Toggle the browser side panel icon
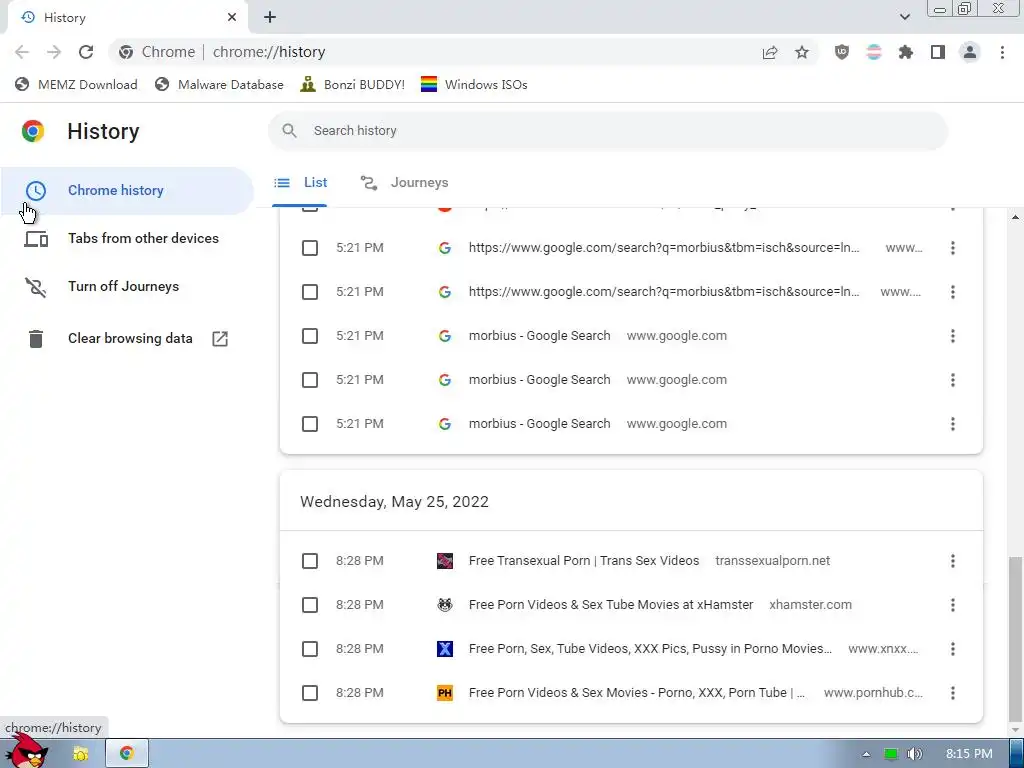Screen dimensions: 1024x768 click(x=938, y=52)
